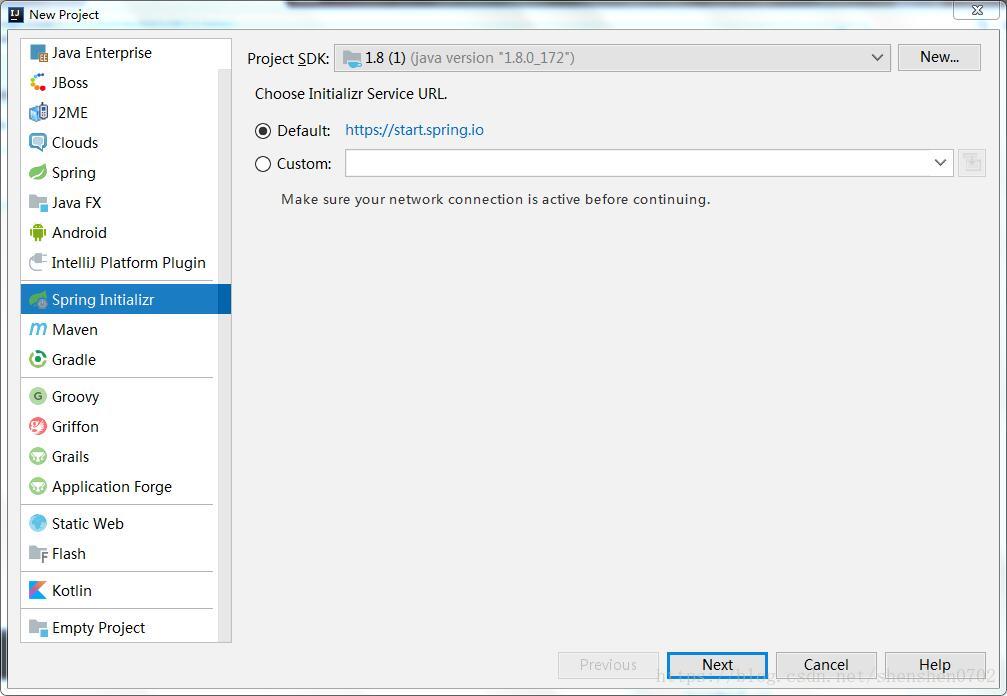Click the Groovy G icon
Image resolution: width=1007 pixels, height=696 pixels.
(38, 396)
